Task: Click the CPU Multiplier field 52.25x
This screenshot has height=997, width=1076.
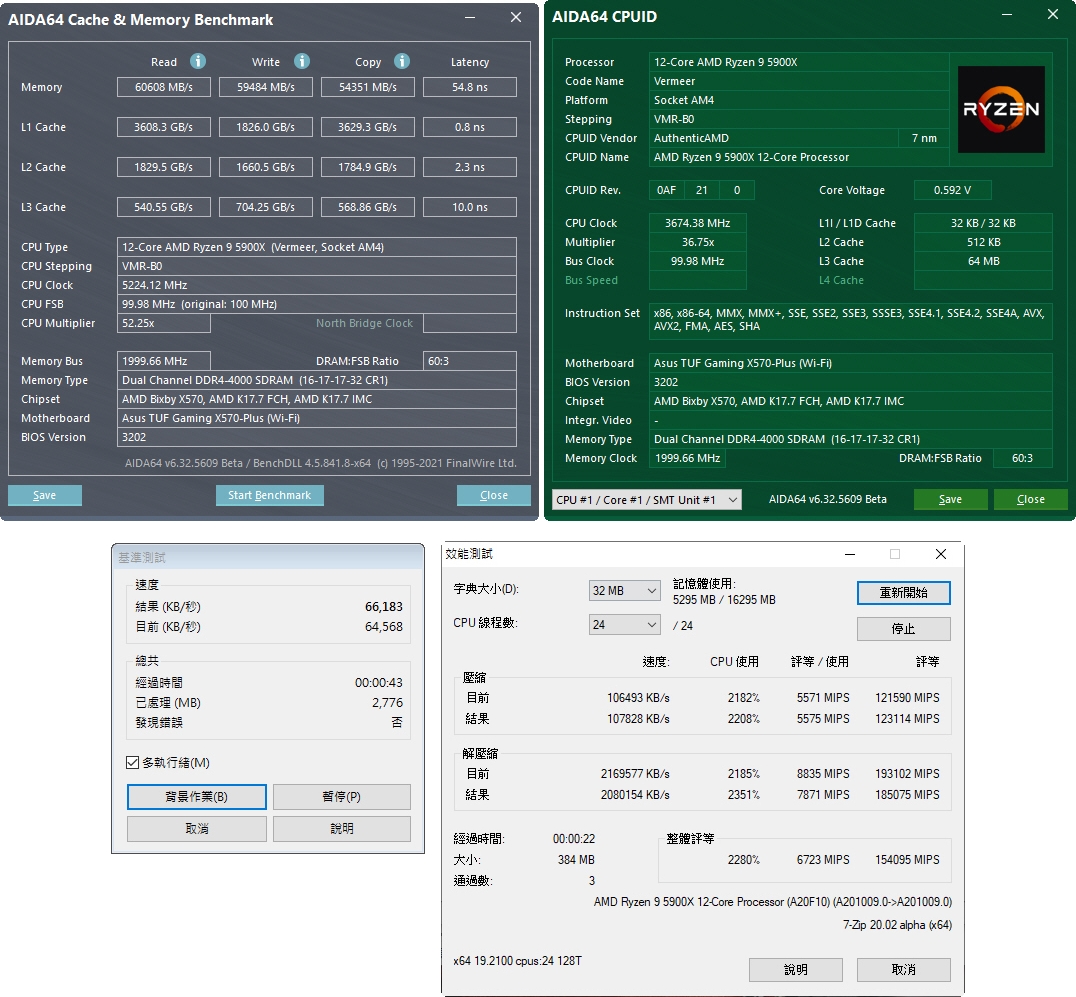Action: pyautogui.click(x=163, y=323)
